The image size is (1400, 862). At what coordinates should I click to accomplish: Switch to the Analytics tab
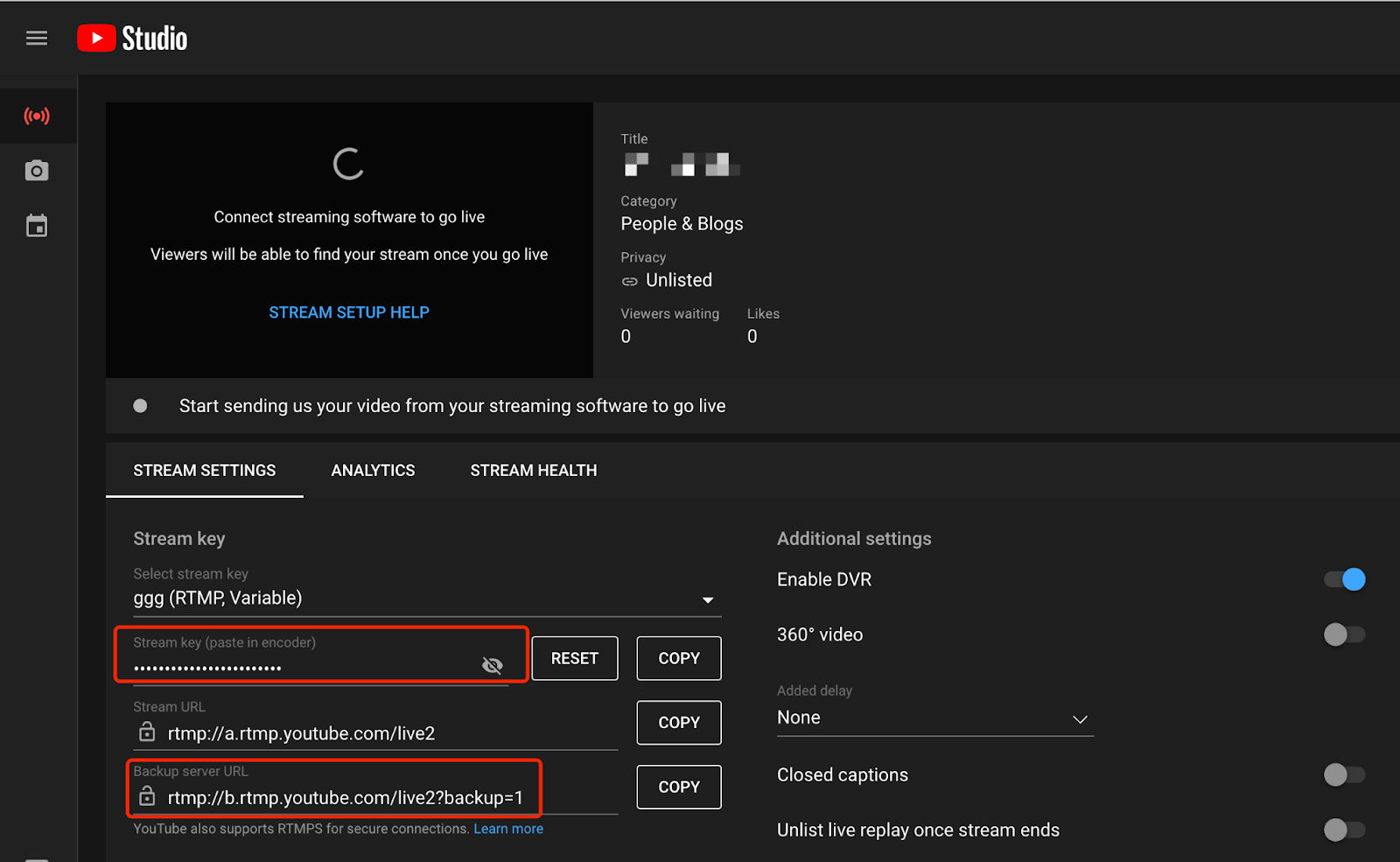click(x=373, y=471)
